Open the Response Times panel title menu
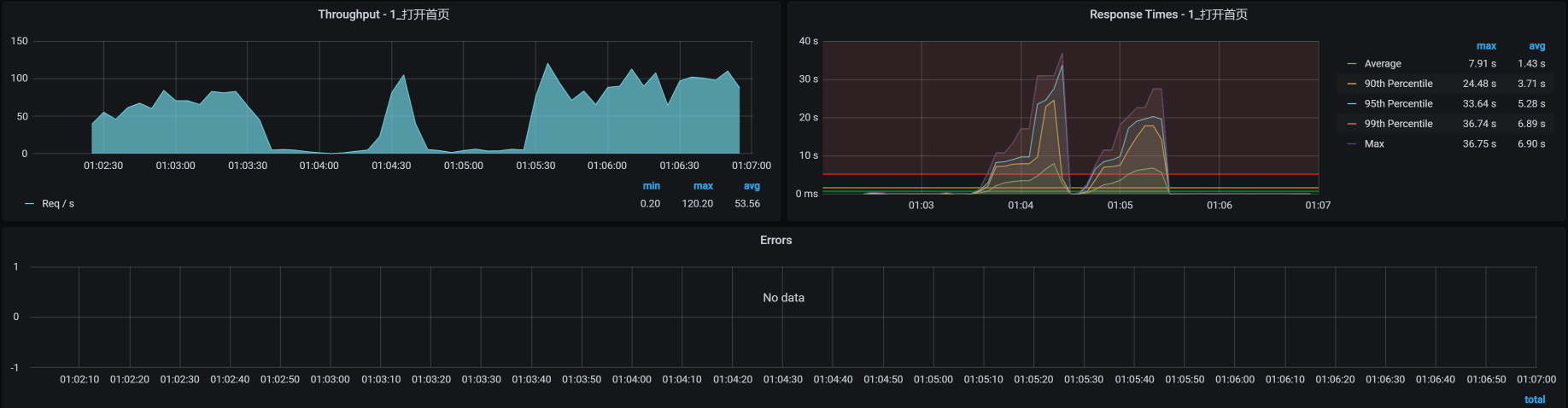The height and width of the screenshot is (408, 1568). [1167, 15]
